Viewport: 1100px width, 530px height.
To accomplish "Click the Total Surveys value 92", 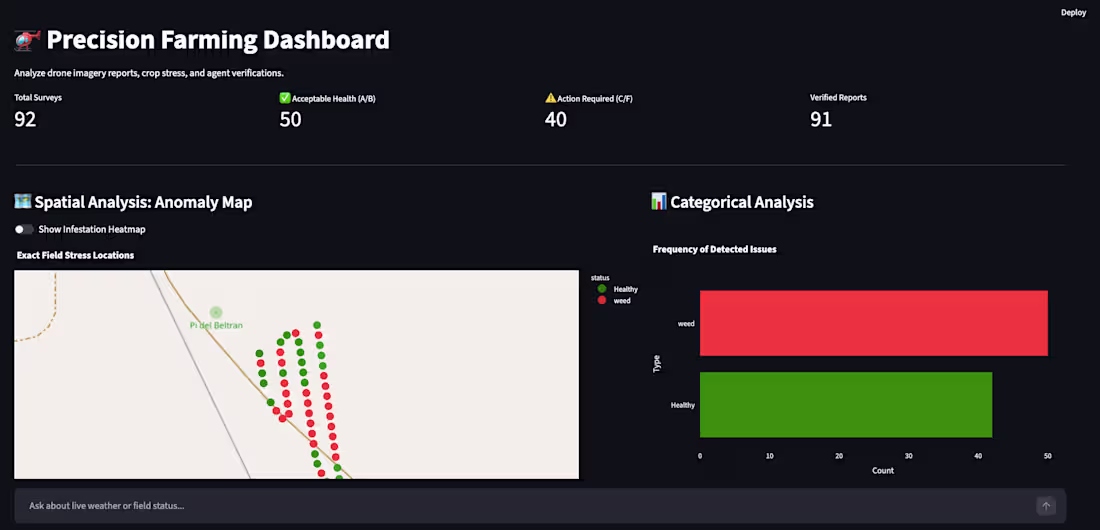I will (x=25, y=120).
